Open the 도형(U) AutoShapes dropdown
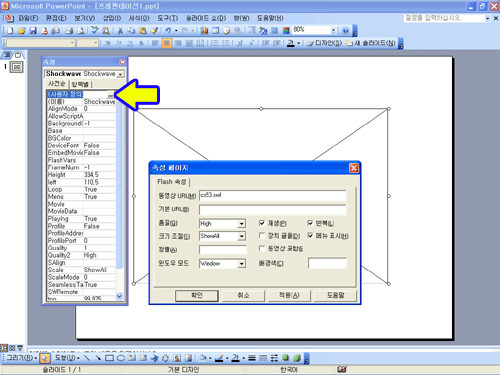500x375 pixels. click(x=67, y=358)
